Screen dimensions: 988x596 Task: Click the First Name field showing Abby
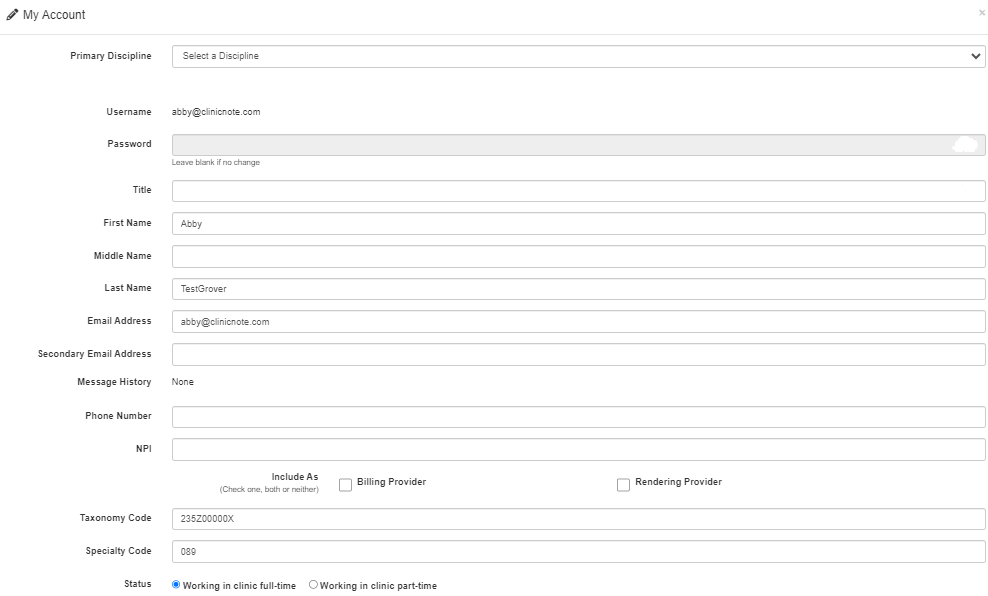click(x=576, y=223)
